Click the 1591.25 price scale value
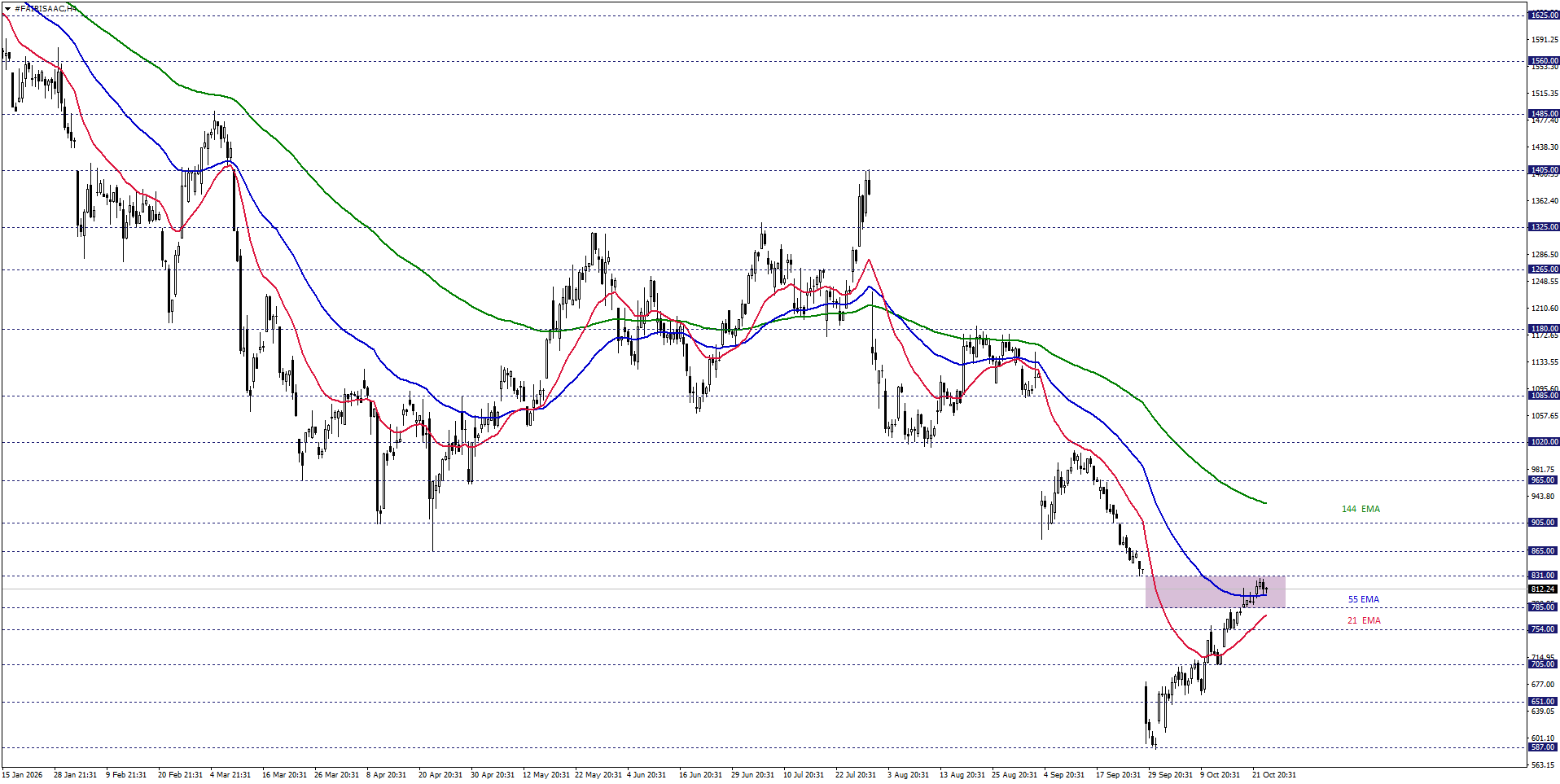1560x784 pixels. click(x=1545, y=40)
